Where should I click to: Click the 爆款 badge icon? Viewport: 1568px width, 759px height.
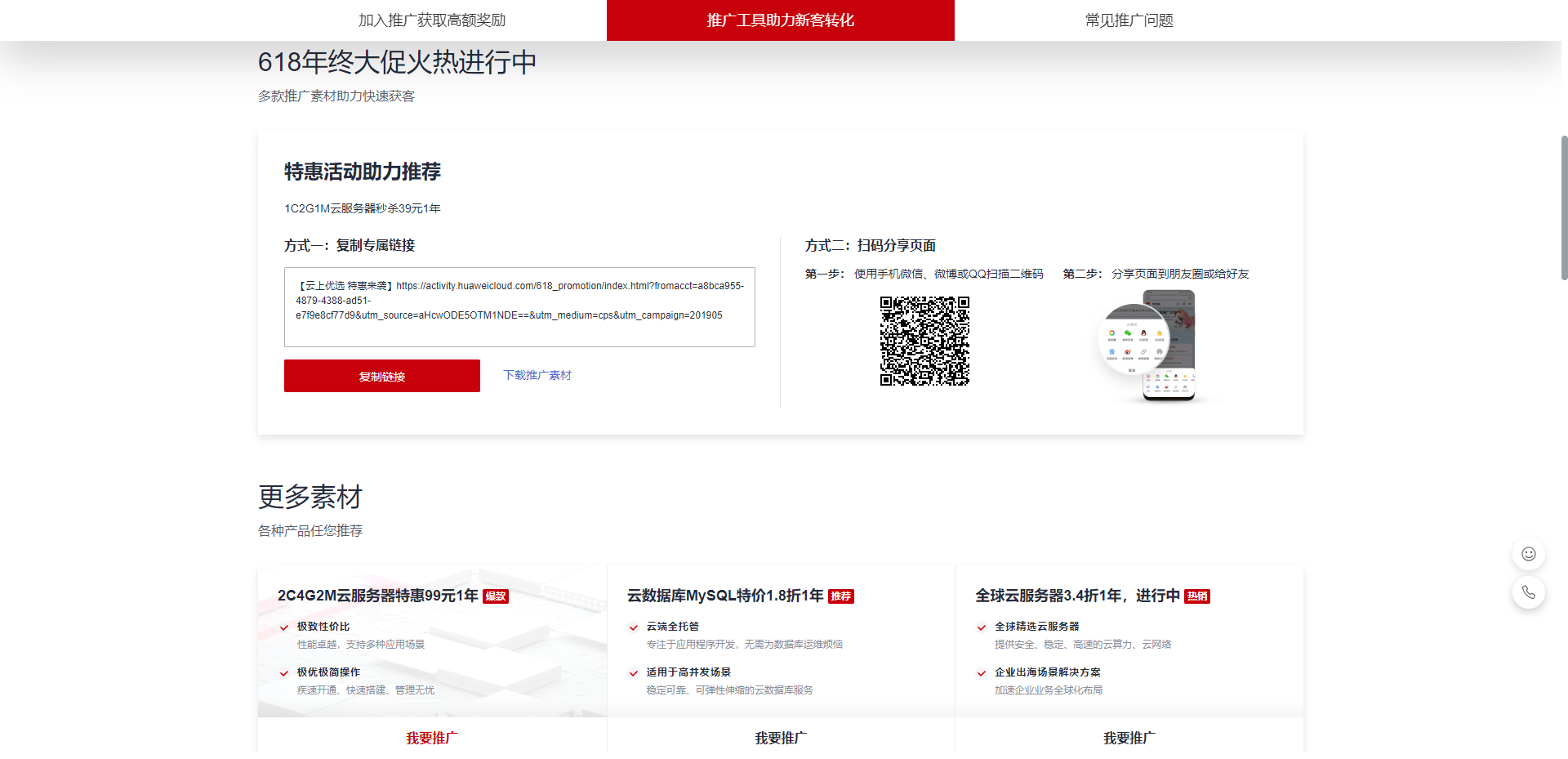click(x=496, y=596)
